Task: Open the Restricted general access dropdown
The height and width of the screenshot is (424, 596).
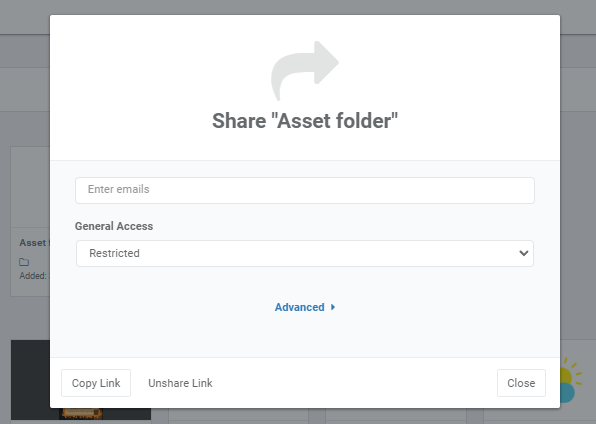Action: click(x=305, y=253)
